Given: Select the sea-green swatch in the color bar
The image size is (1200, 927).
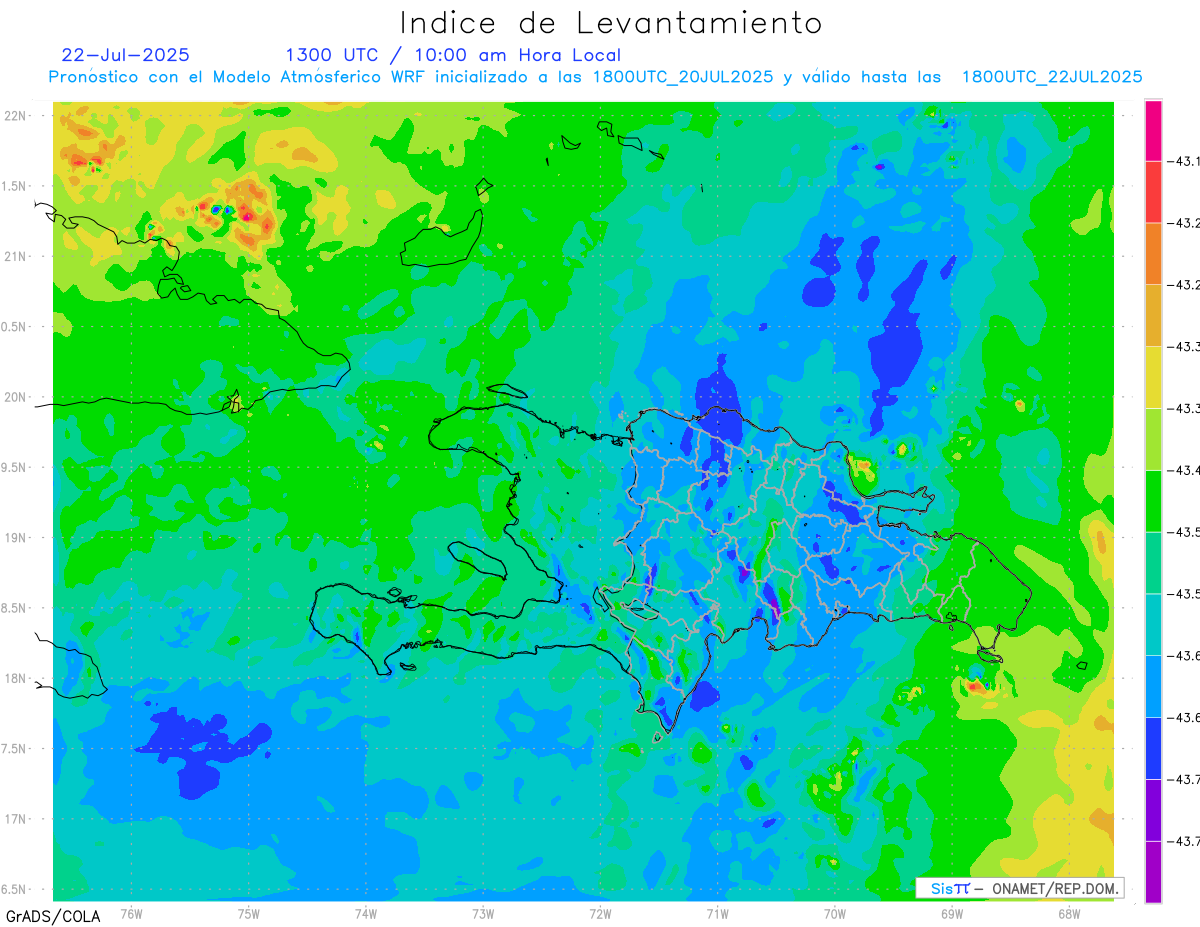Looking at the screenshot, I should [x=1153, y=562].
